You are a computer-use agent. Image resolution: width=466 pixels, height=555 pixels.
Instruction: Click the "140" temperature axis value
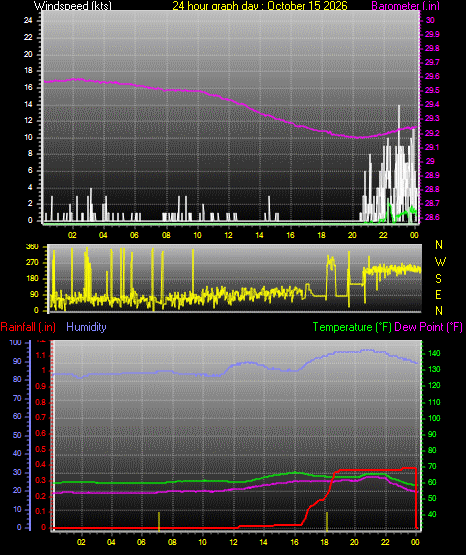click(x=434, y=353)
